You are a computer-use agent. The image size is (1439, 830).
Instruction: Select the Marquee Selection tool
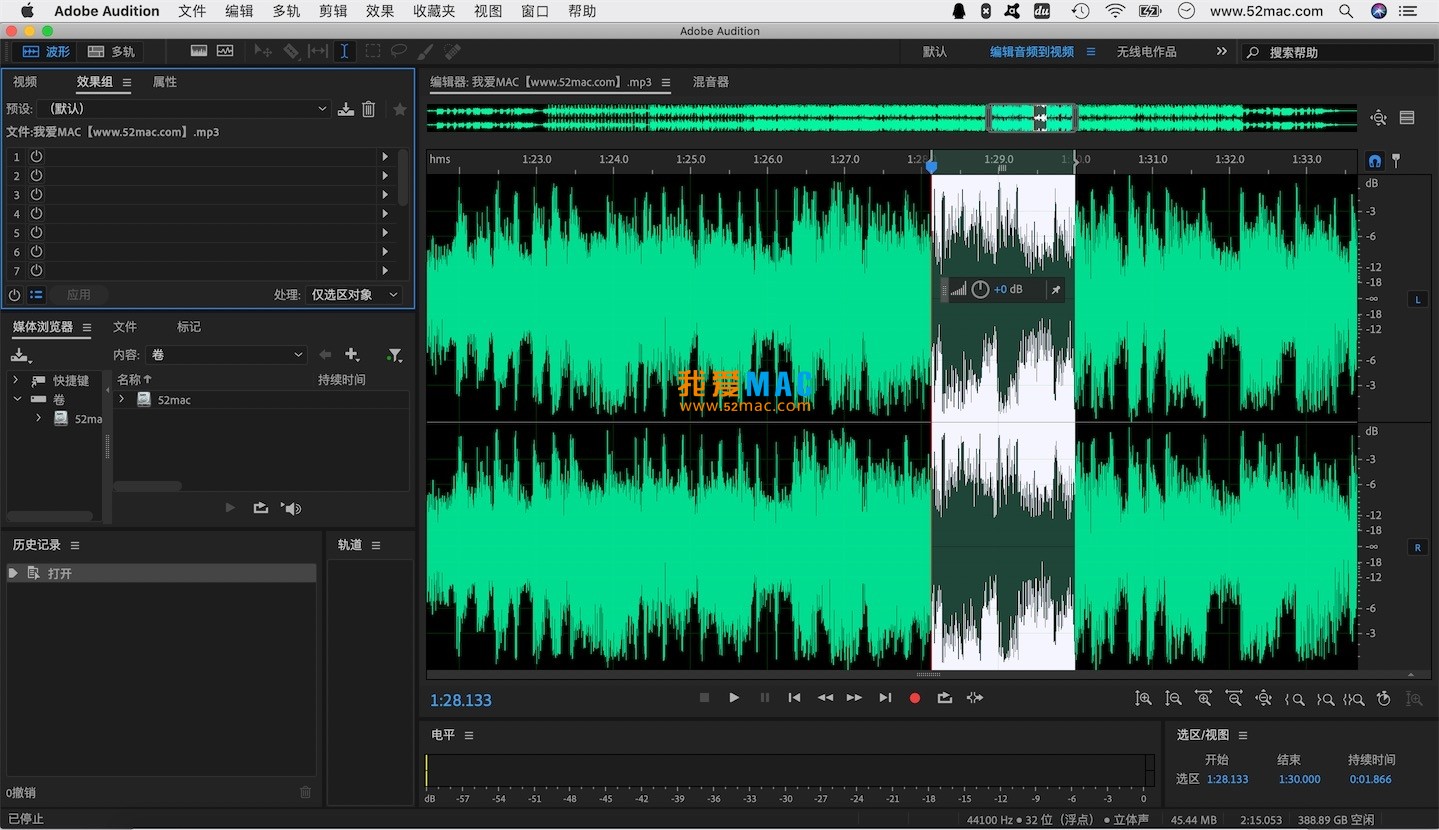(372, 51)
